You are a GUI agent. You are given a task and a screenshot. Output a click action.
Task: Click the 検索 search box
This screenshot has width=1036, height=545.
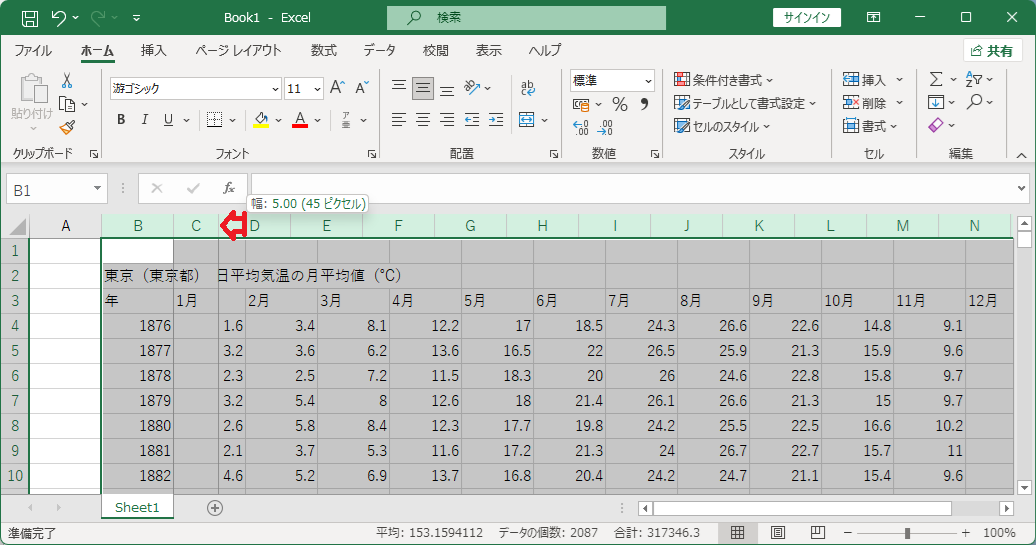click(x=526, y=18)
